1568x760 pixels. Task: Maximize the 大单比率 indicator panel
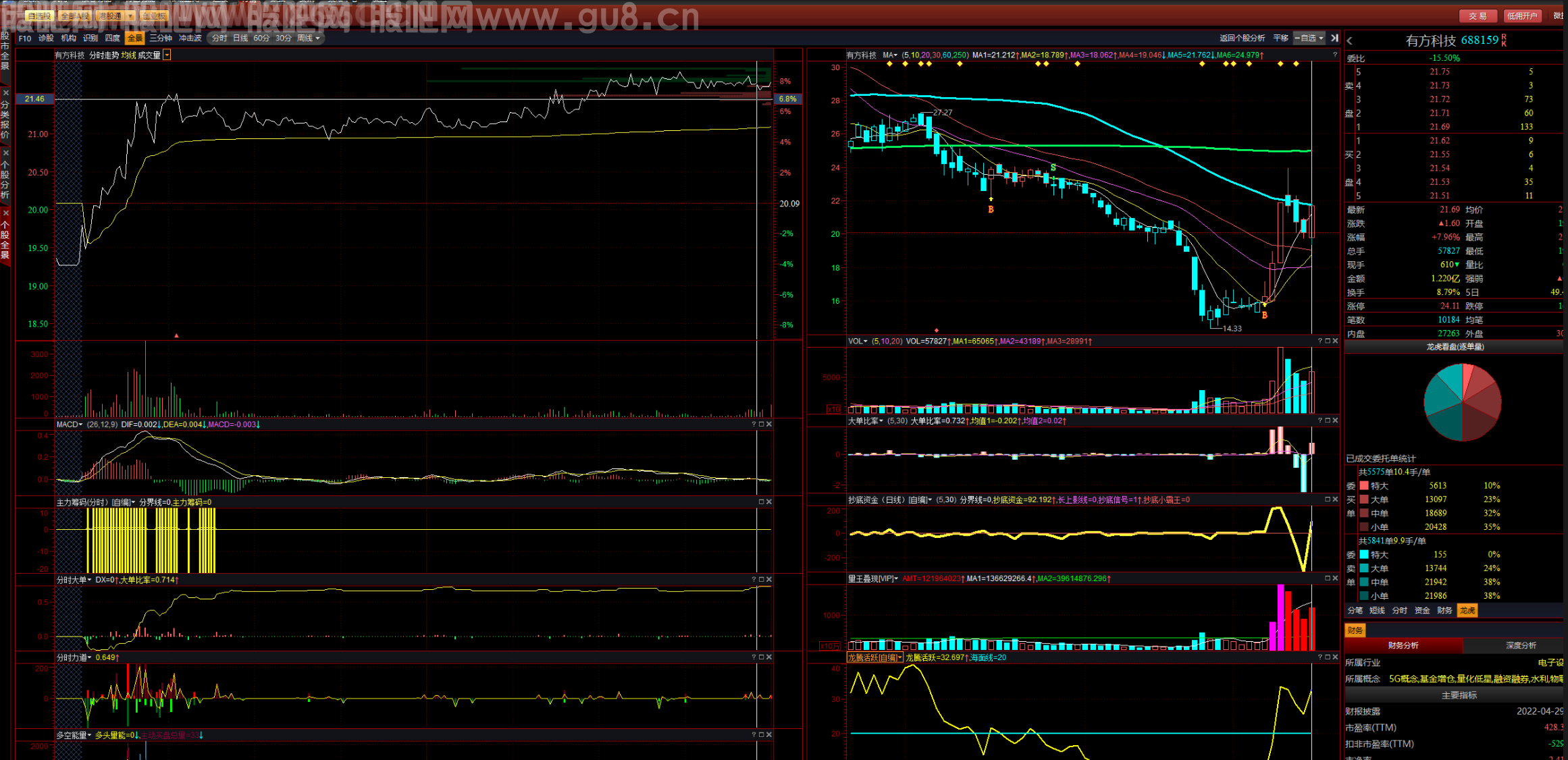(1328, 421)
